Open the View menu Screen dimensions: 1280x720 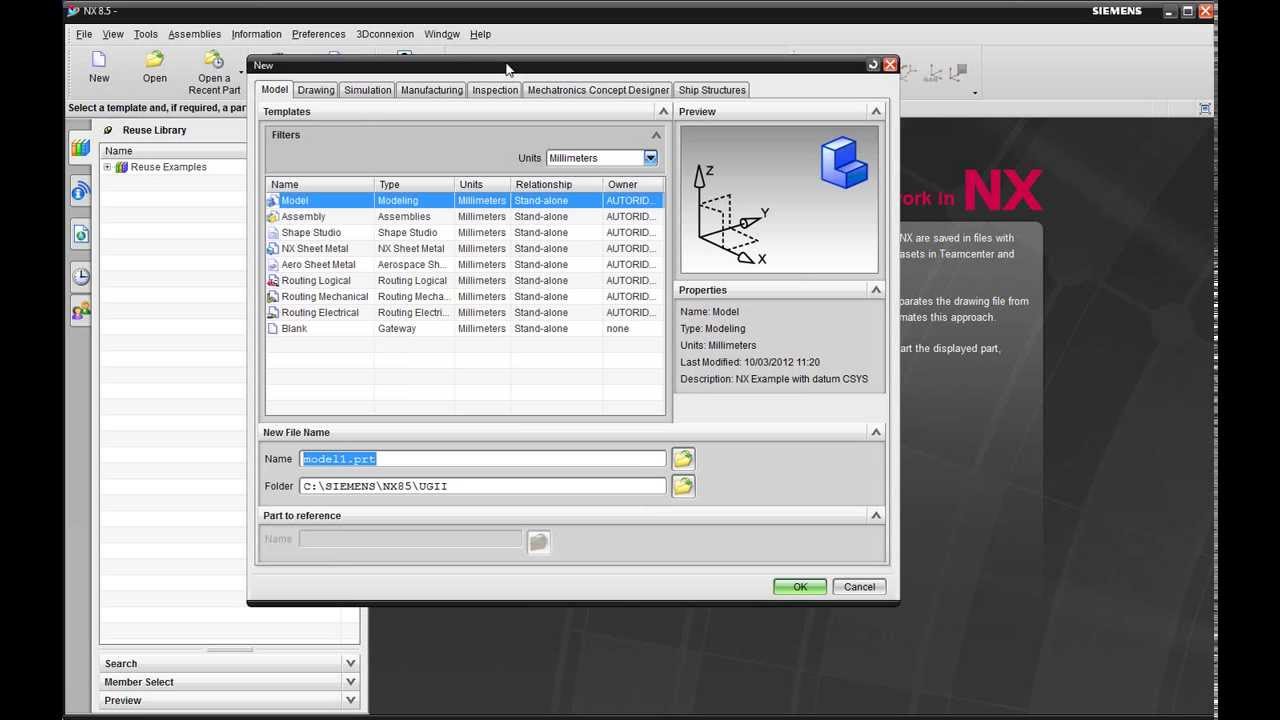point(113,34)
